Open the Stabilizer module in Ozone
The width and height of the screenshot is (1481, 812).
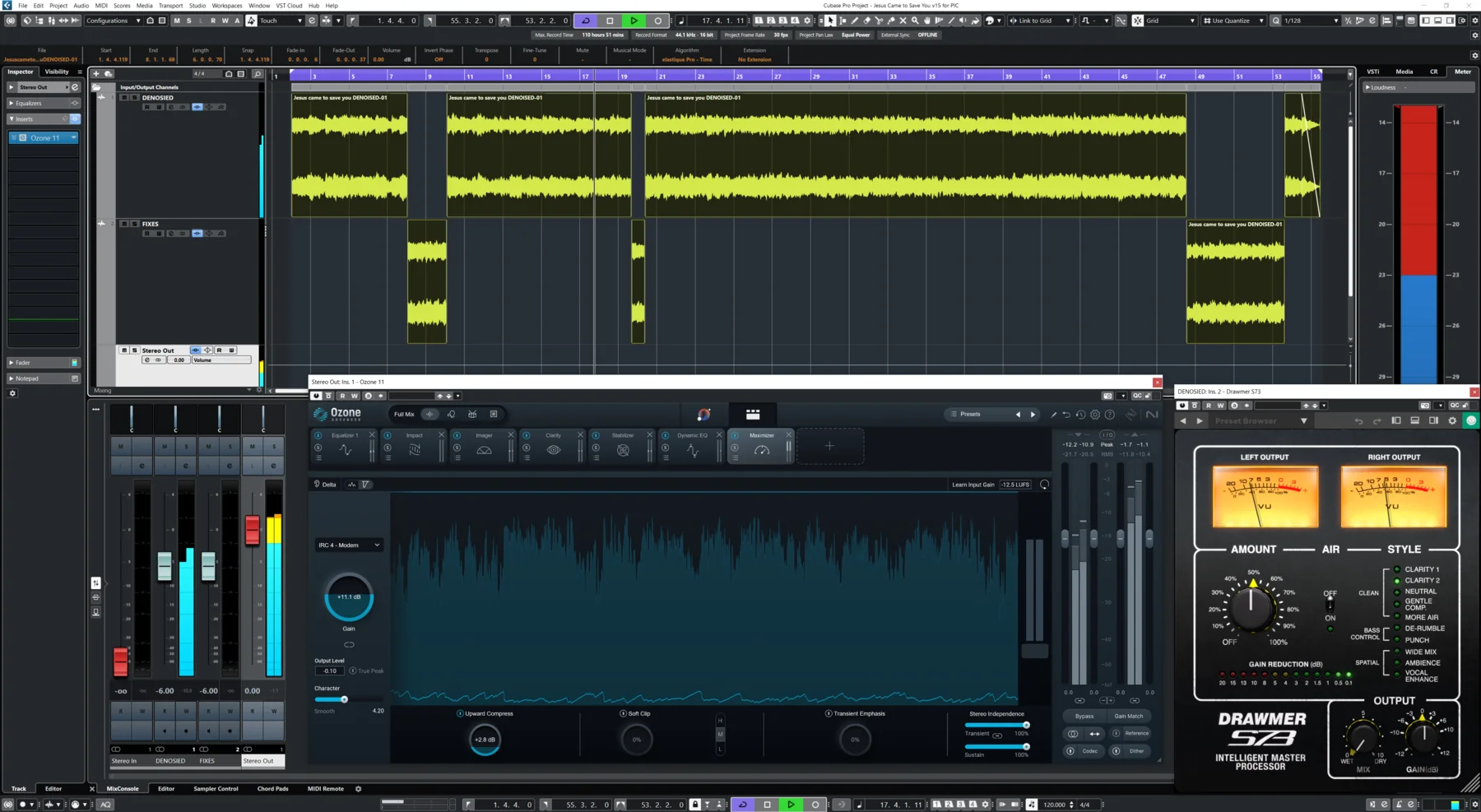coord(623,446)
